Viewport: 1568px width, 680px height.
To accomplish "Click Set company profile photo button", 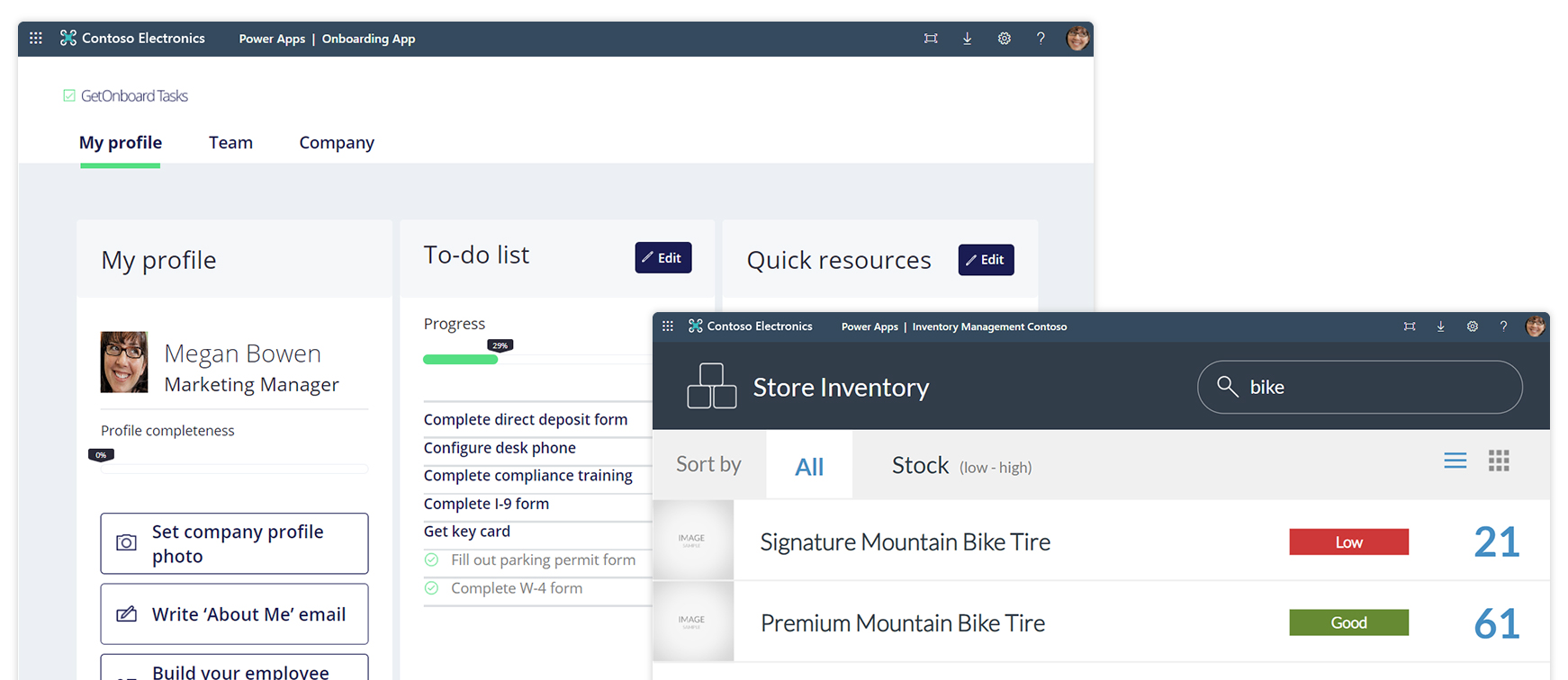I will 235,543.
